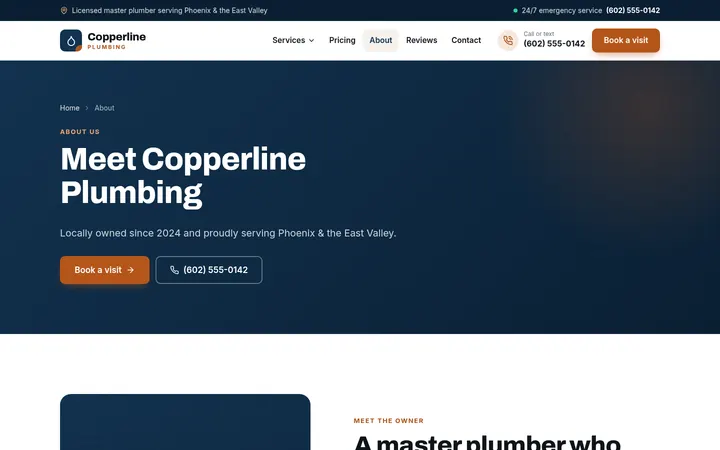Click the 'PLUMBING' logo subtitle
This screenshot has height=450, width=720.
click(x=107, y=47)
